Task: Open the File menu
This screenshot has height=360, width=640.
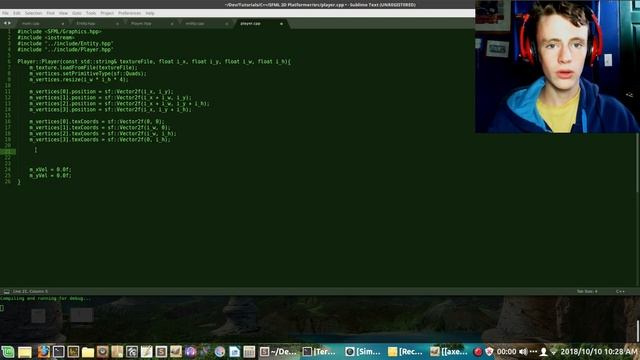Action: tap(5, 13)
